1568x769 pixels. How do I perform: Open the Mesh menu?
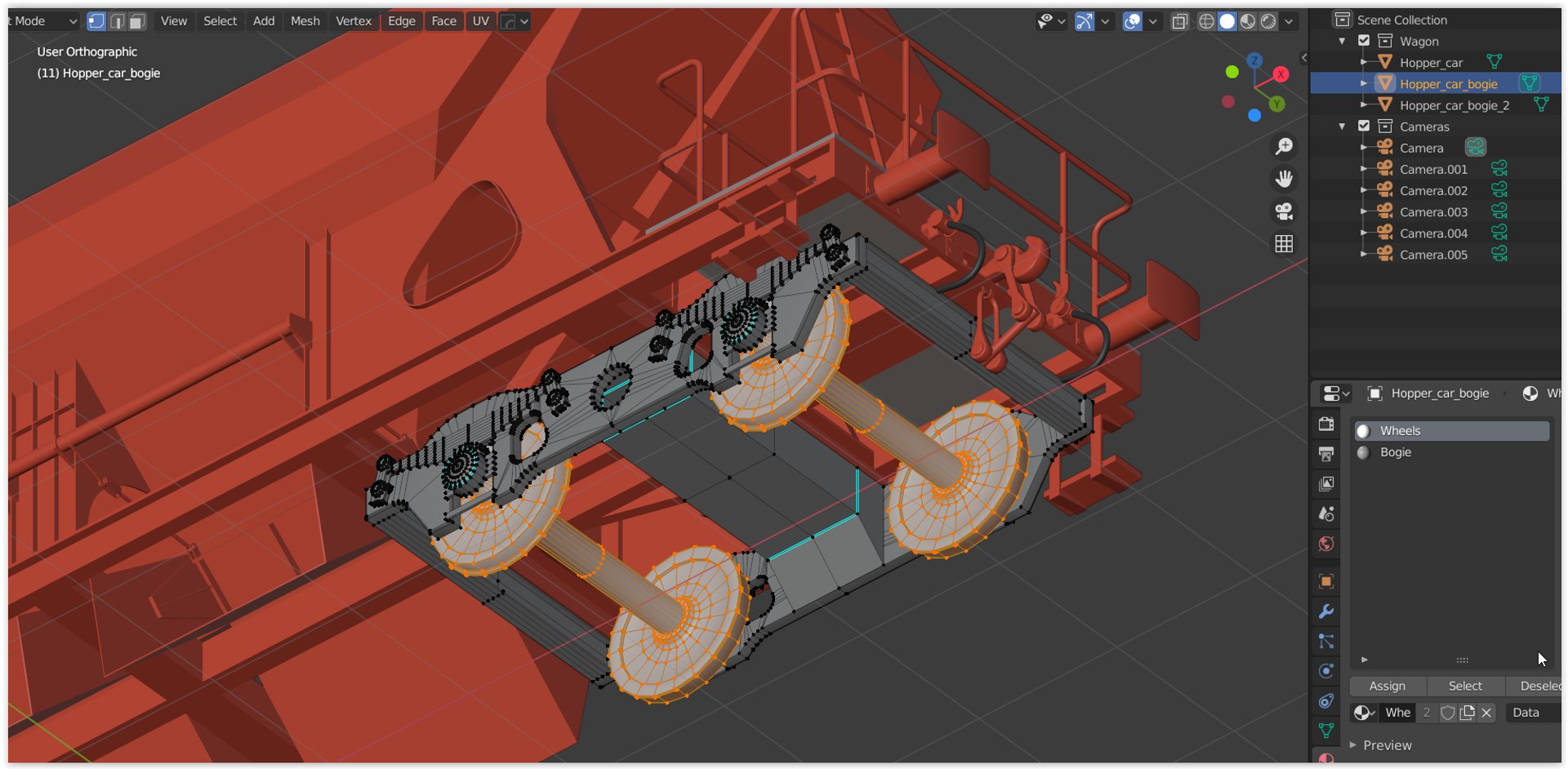click(305, 21)
